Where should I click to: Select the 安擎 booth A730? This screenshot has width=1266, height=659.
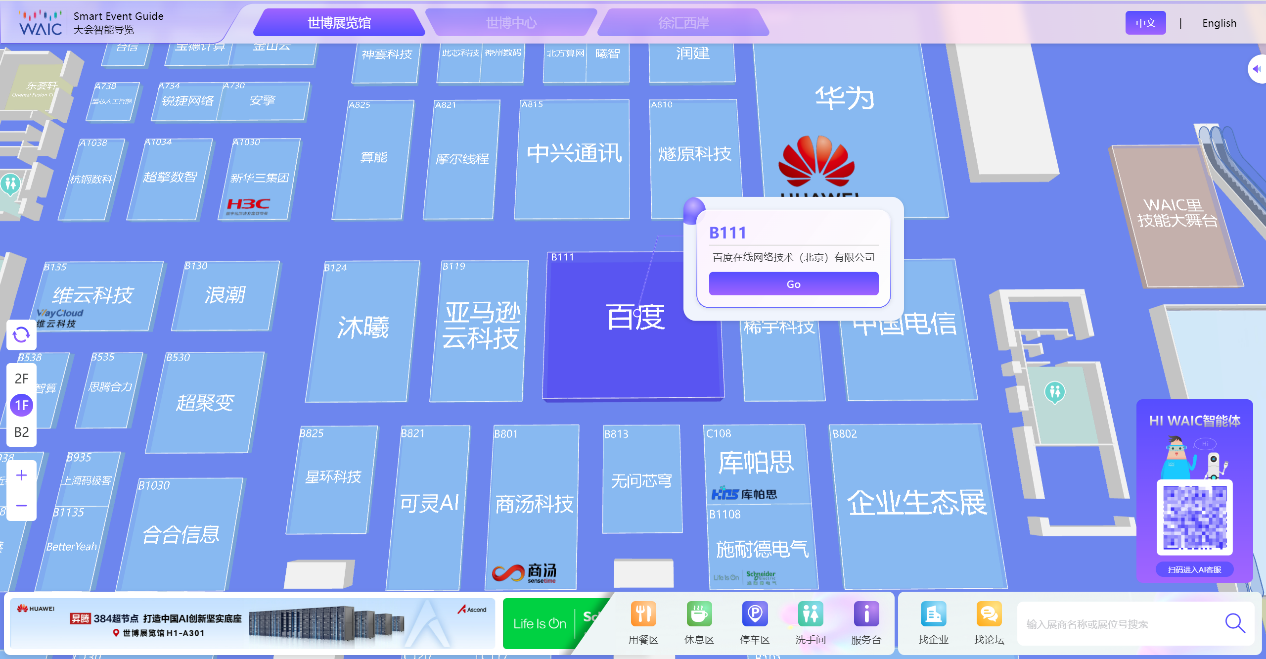pyautogui.click(x=262, y=100)
